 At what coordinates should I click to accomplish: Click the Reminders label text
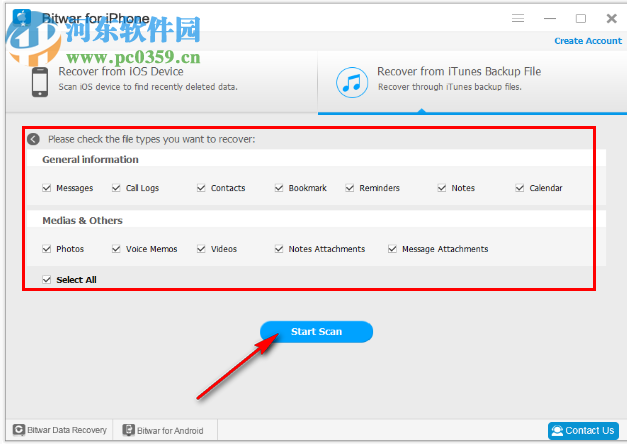379,188
